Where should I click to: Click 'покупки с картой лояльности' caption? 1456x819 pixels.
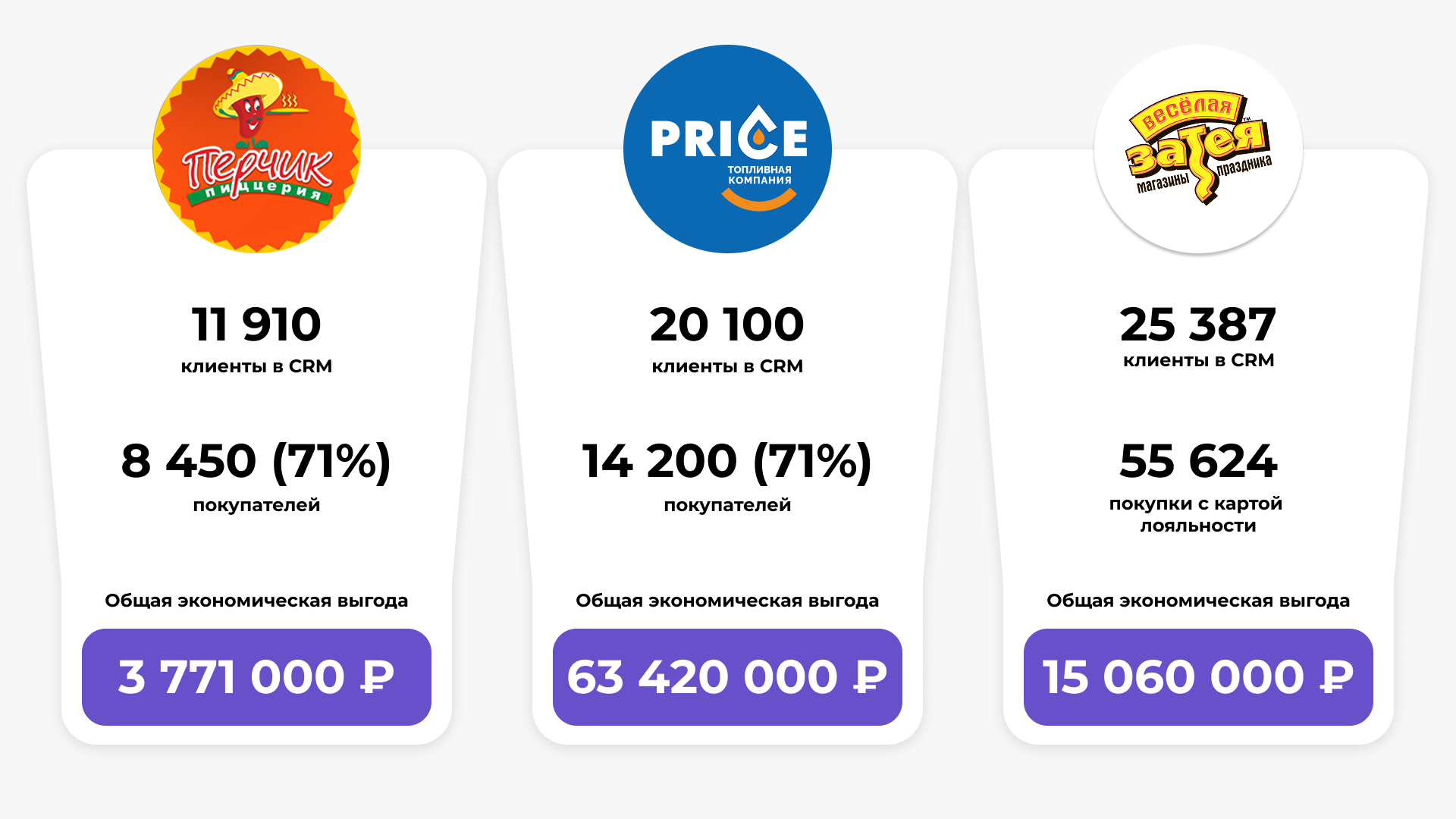click(1197, 515)
